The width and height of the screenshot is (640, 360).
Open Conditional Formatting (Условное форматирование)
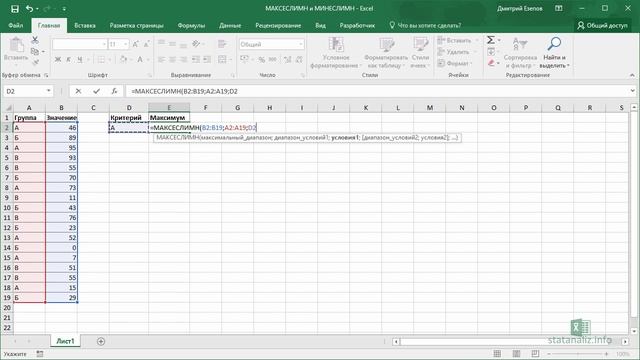(336, 53)
